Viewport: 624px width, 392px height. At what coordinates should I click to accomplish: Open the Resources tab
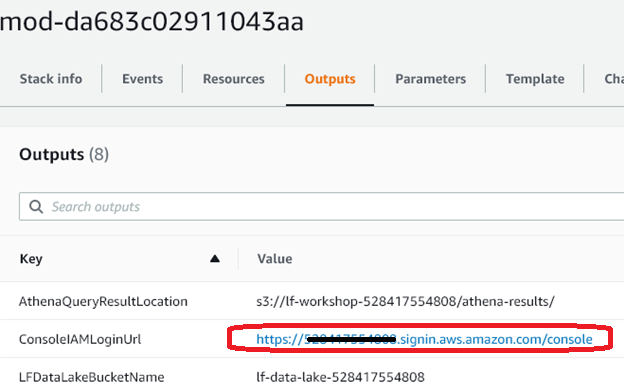point(234,79)
